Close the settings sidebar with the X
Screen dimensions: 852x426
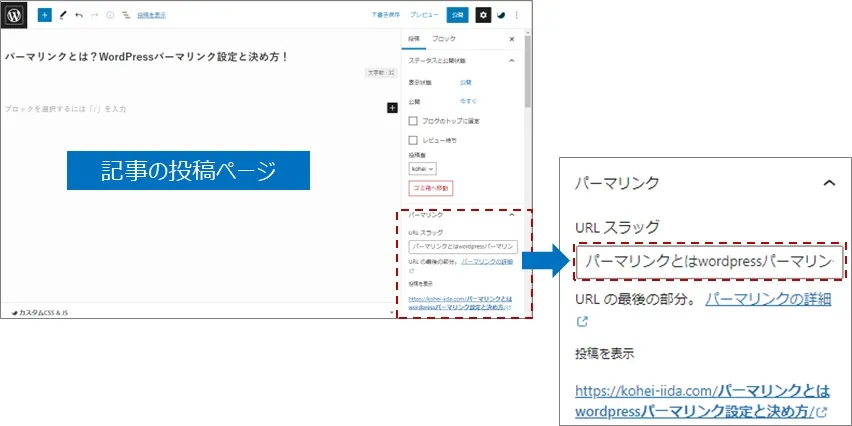click(x=511, y=39)
